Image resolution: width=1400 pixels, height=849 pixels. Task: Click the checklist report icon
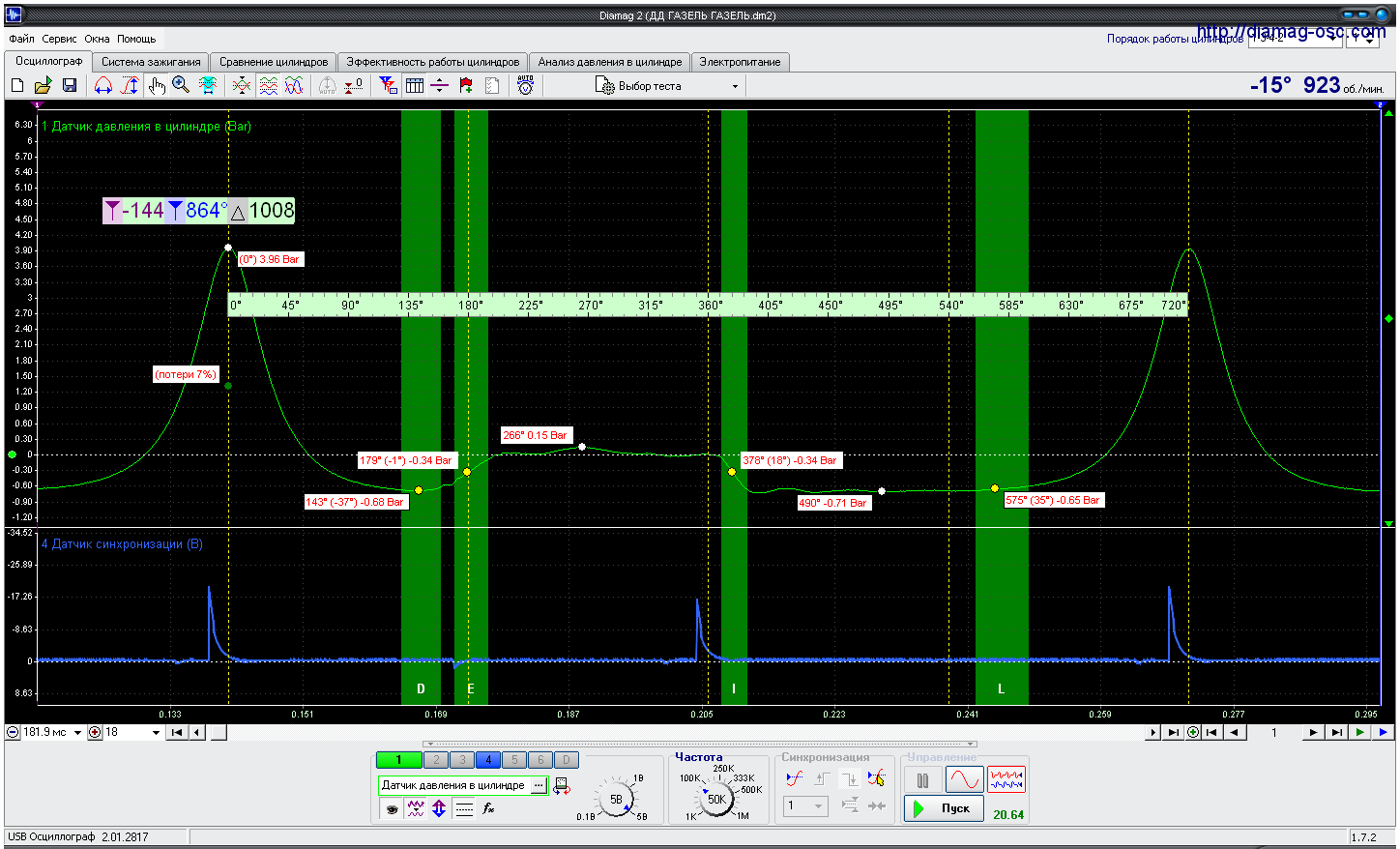[x=492, y=86]
